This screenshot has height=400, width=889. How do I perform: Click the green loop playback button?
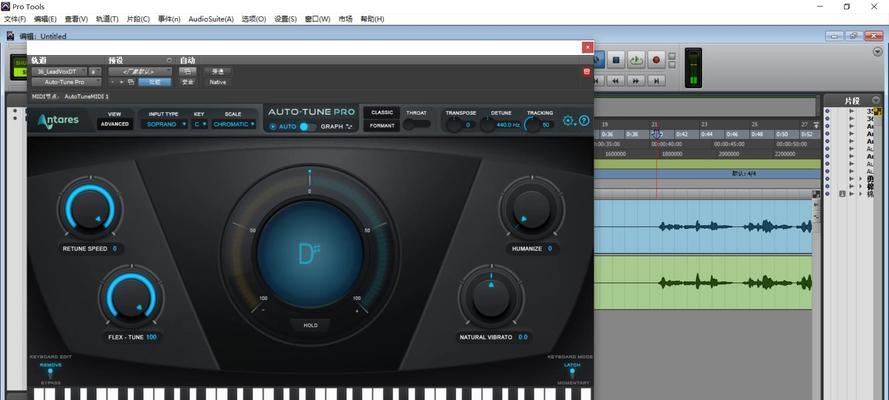pyautogui.click(x=636, y=59)
